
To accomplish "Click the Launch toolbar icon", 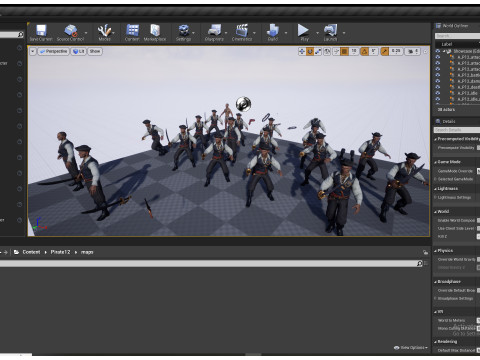I will tap(330, 30).
